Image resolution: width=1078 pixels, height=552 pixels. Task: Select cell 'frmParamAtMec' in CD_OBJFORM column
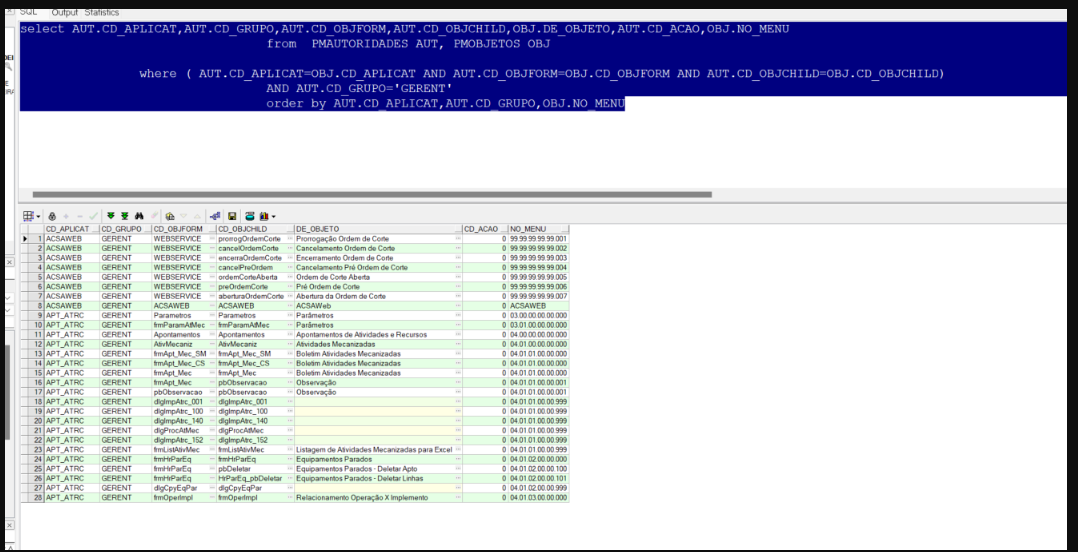click(x=184, y=324)
